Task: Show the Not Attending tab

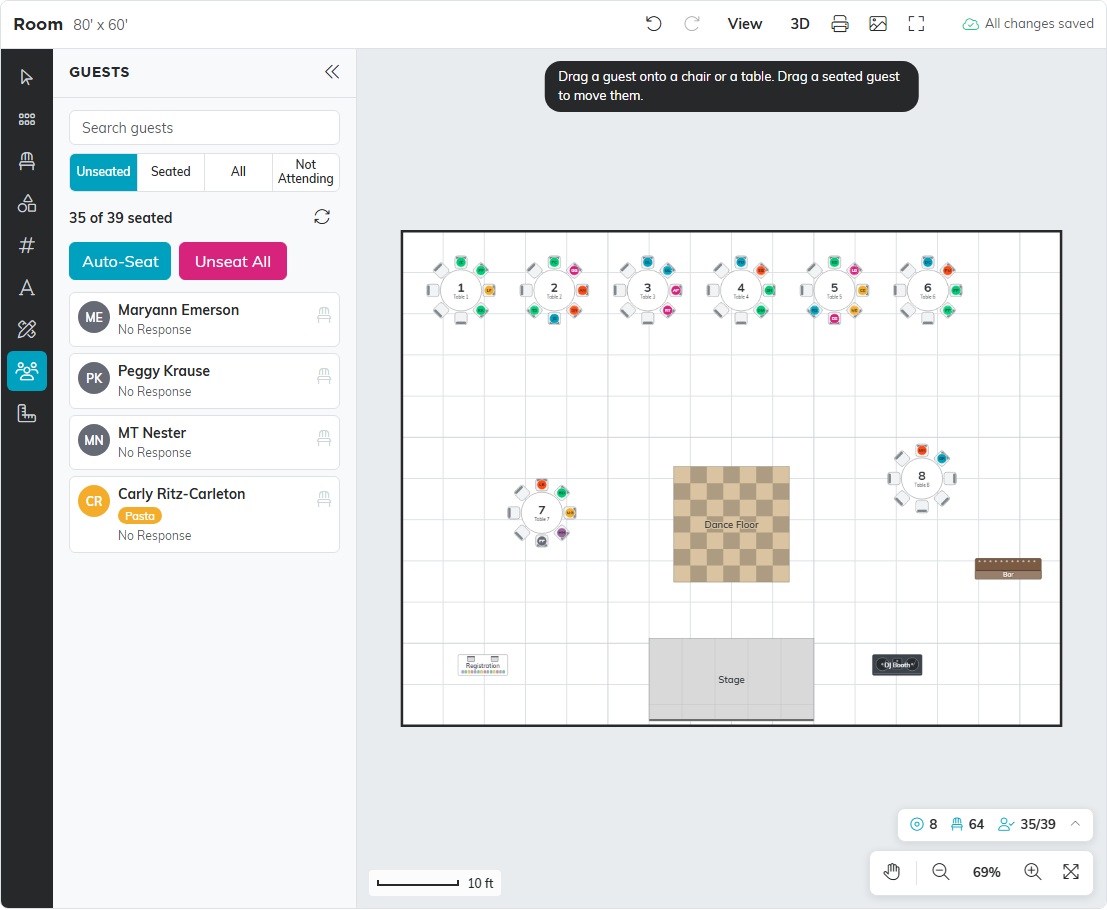Action: (x=306, y=172)
